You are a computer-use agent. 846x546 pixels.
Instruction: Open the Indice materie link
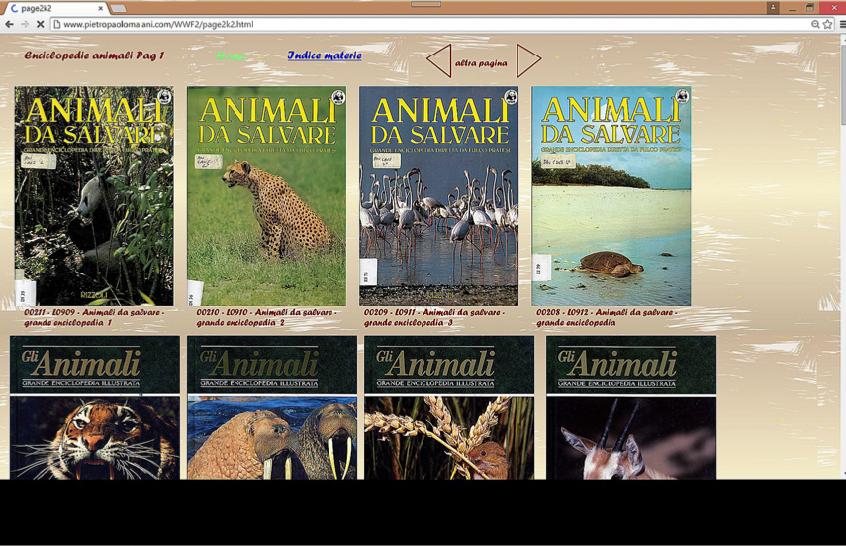325,55
